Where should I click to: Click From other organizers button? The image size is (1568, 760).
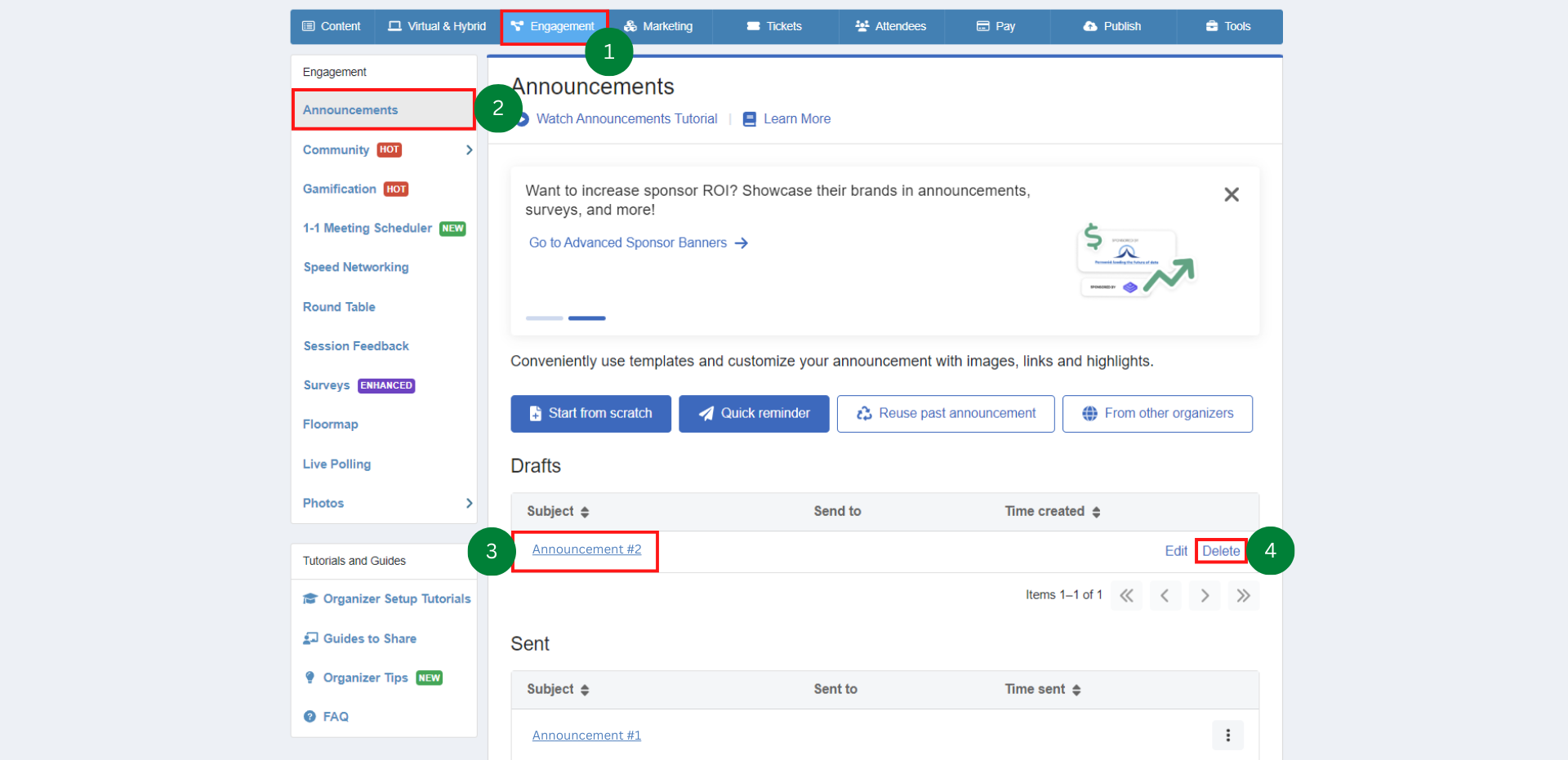click(1157, 414)
